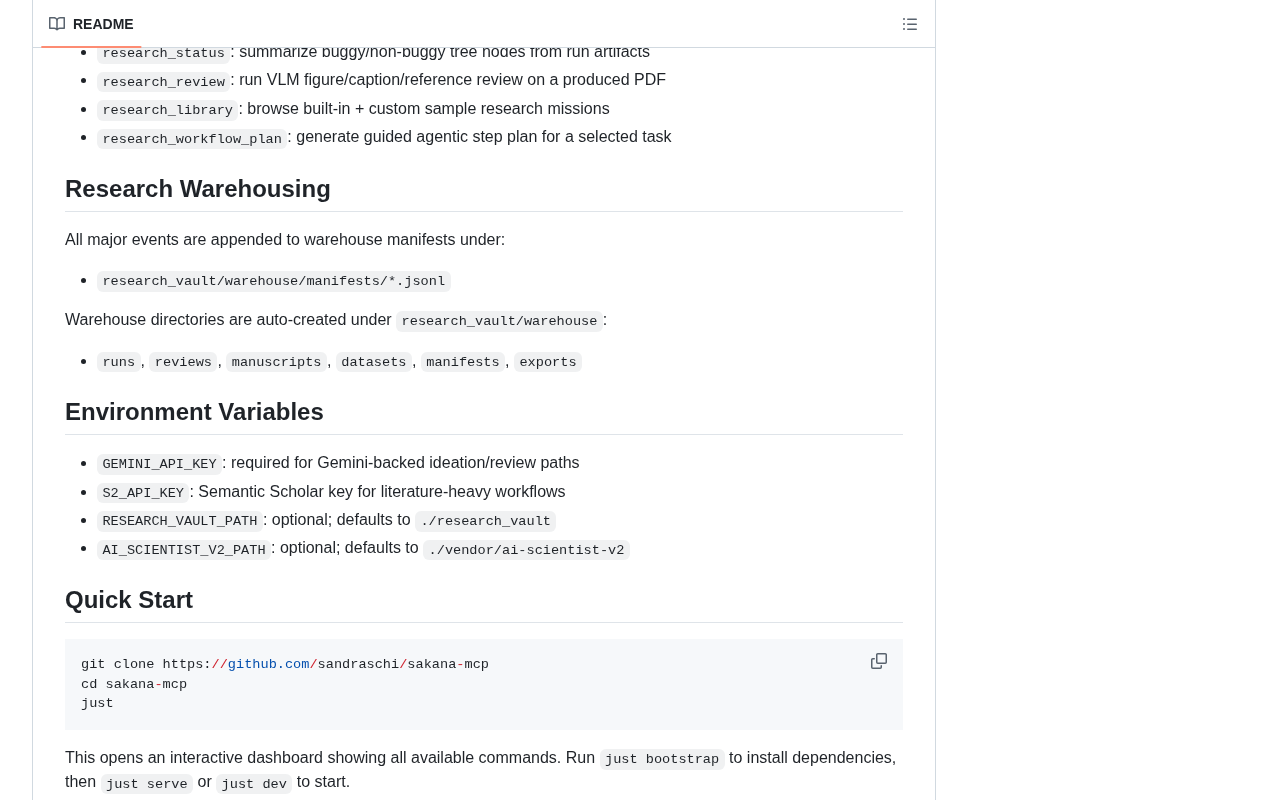Click the research_library code label
The width and height of the screenshot is (1280, 800).
[x=168, y=110]
